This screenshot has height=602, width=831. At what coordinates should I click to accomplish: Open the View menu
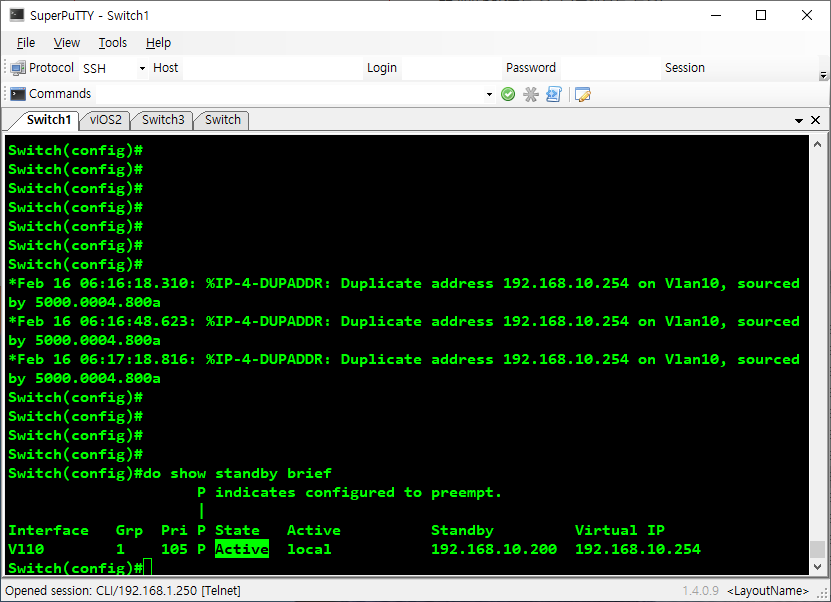(66, 42)
